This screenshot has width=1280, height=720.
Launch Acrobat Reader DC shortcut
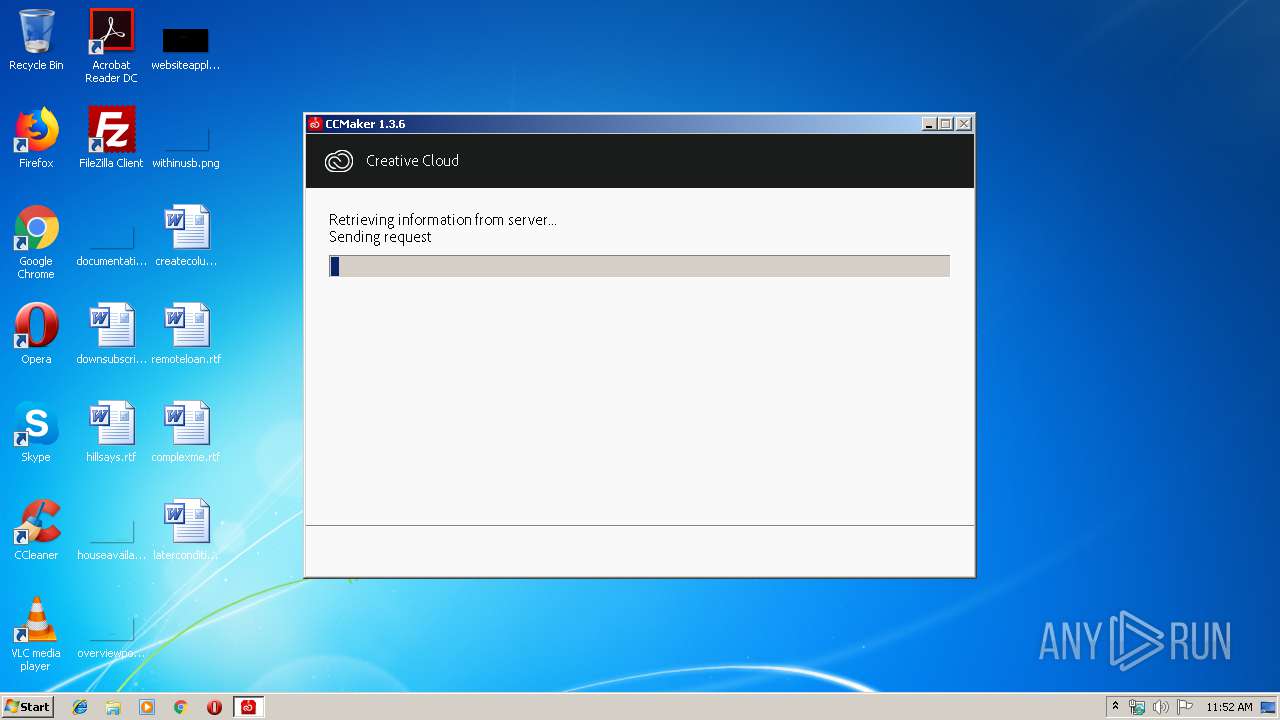point(111,45)
